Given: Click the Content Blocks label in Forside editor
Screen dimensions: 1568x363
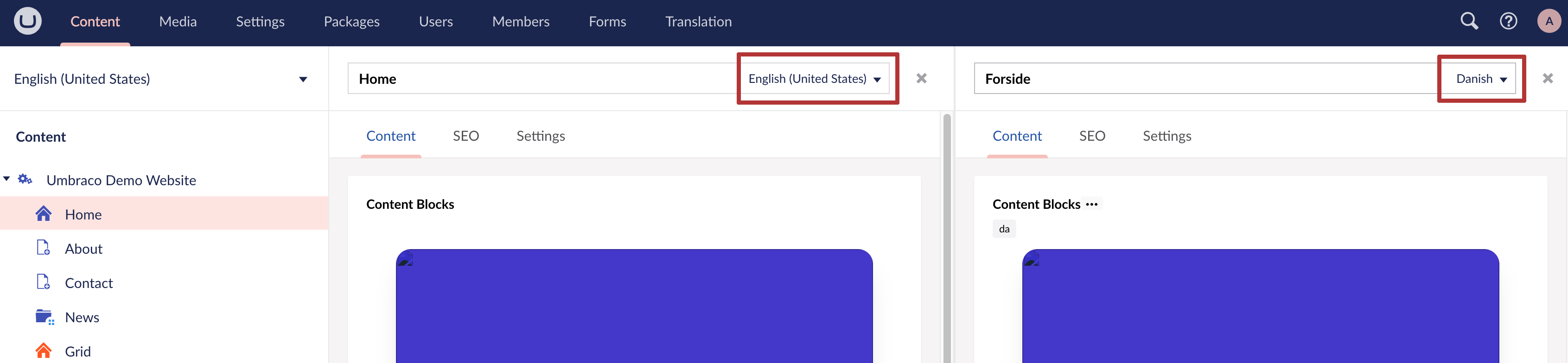Looking at the screenshot, I should pos(1036,204).
